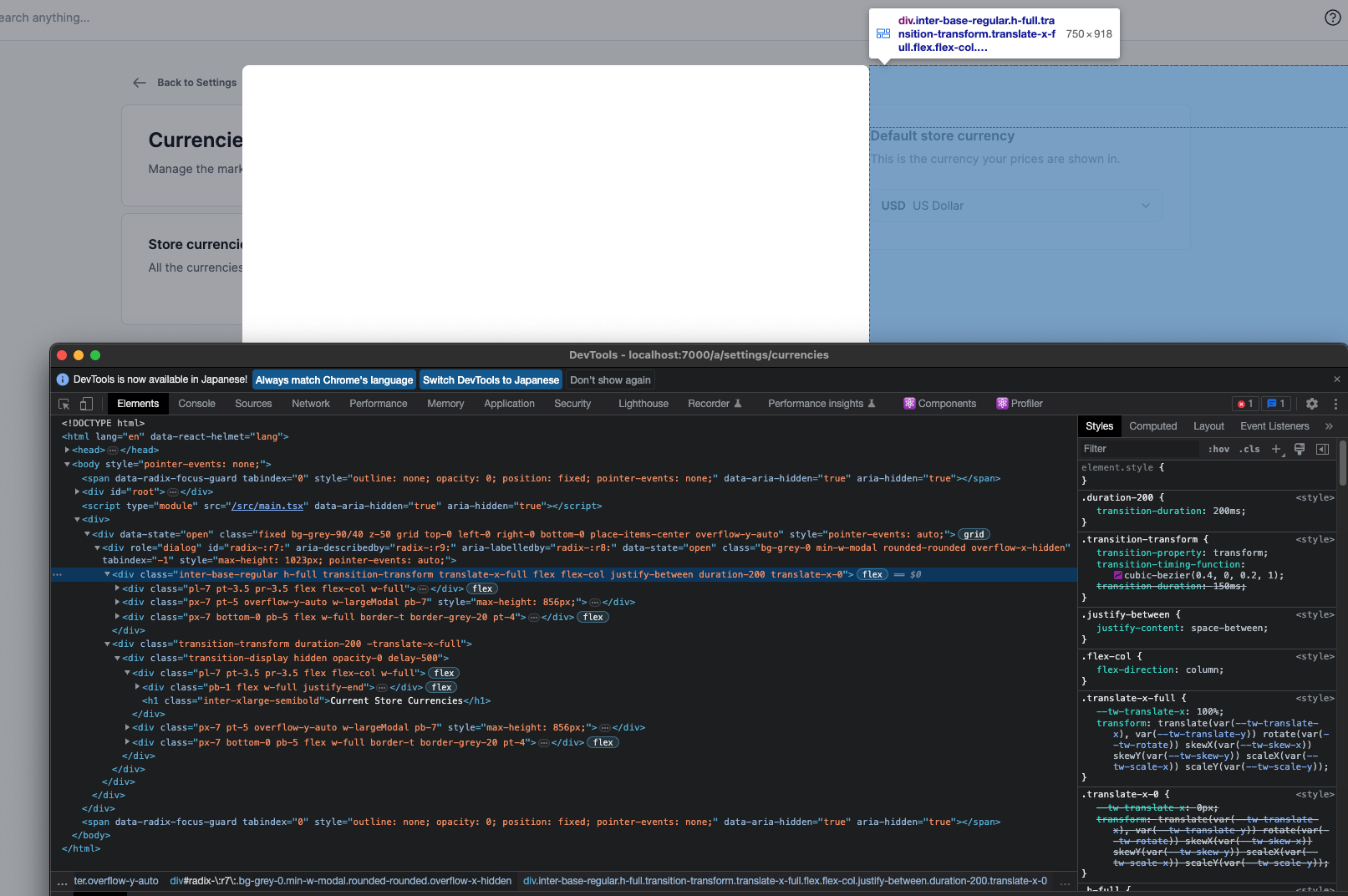Viewport: 1348px width, 896px height.
Task: Expand ellipsis in pb-1 flex justify-end div
Action: pyautogui.click(x=382, y=688)
